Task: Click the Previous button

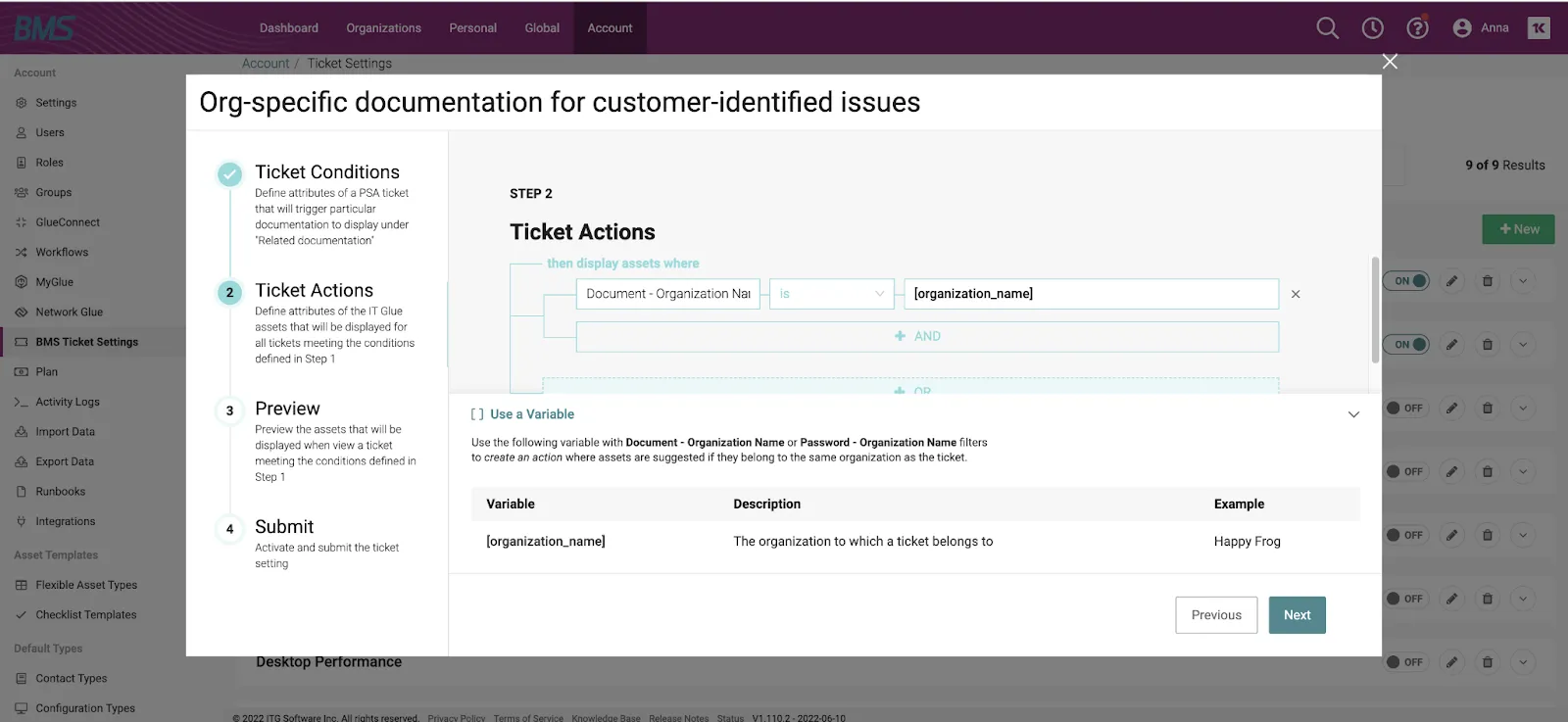Action: pos(1216,615)
